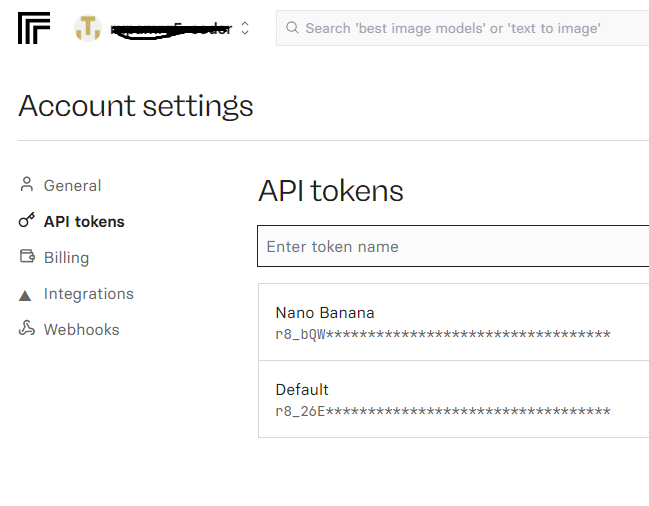Viewport: 649px width, 506px height.
Task: Open the Integrations settings page
Action: 88,293
